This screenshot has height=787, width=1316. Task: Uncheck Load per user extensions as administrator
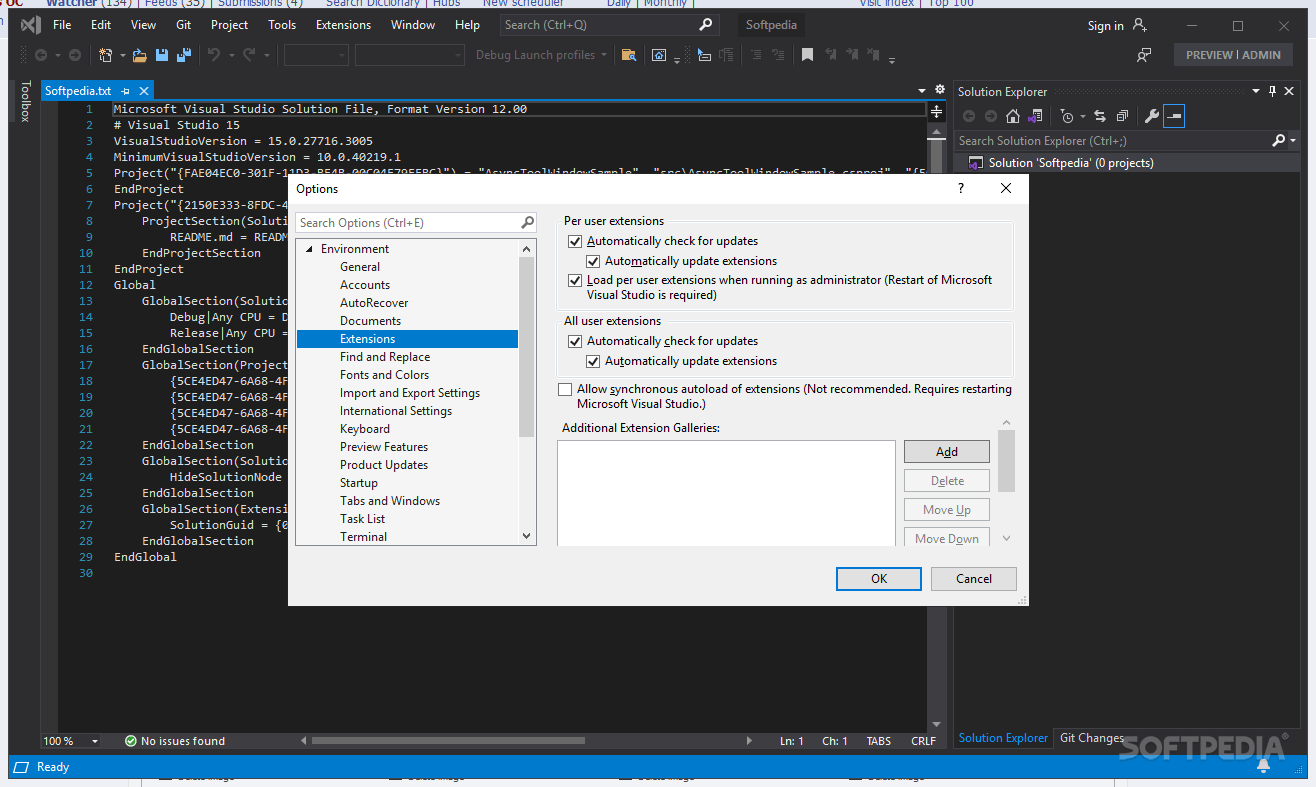(574, 281)
